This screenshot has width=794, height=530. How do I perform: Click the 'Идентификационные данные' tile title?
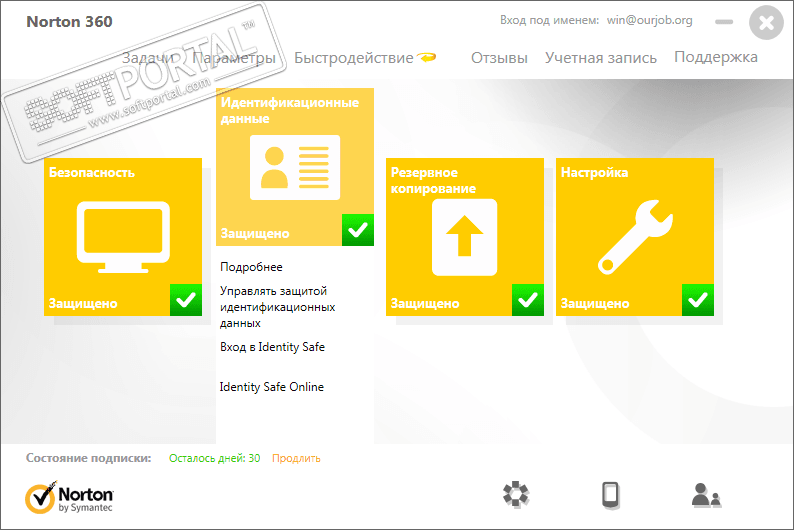[x=290, y=110]
